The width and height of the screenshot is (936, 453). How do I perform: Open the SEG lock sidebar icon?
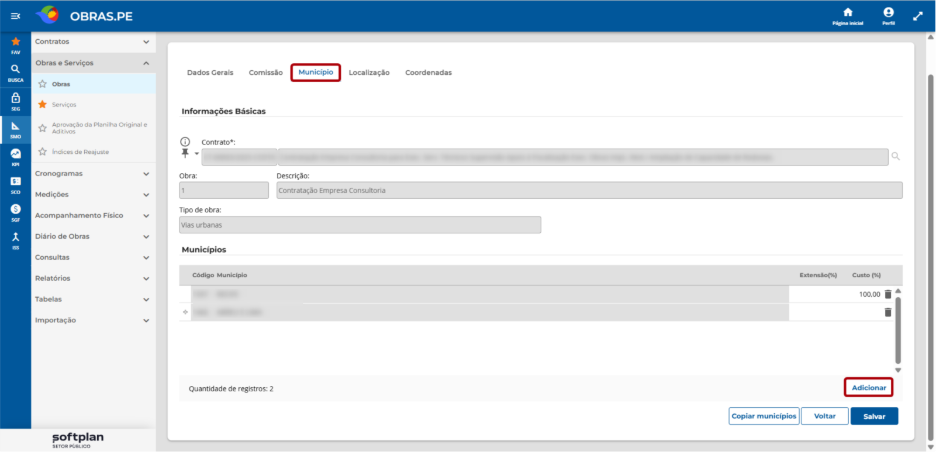pos(16,101)
